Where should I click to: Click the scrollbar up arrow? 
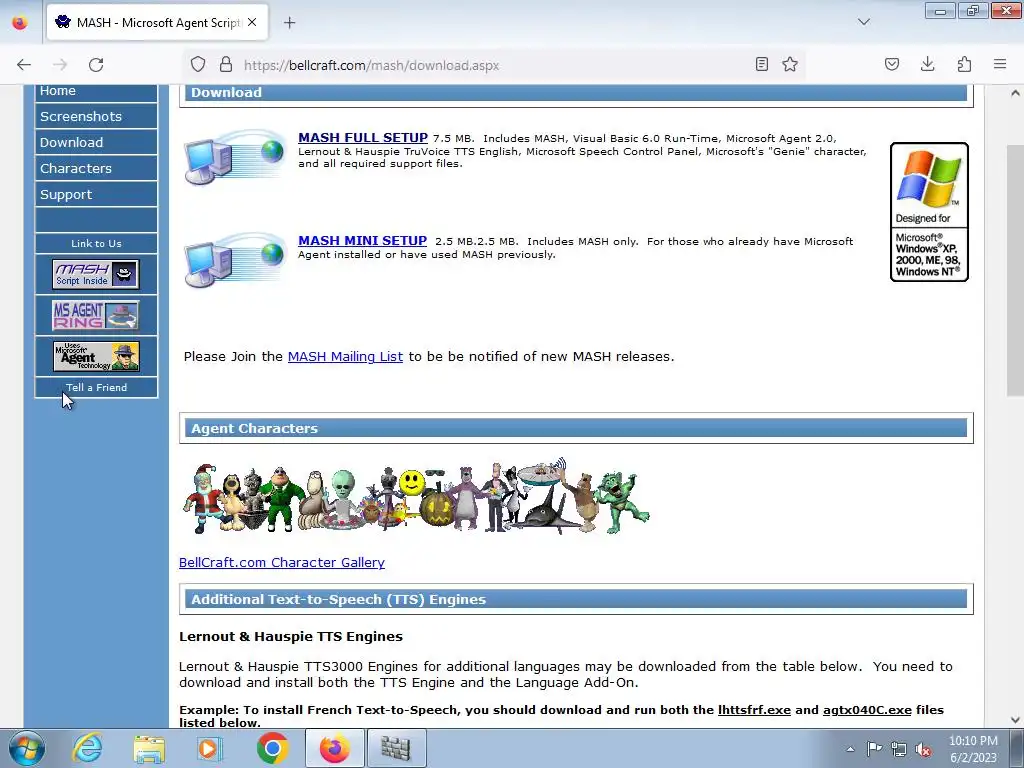click(1015, 93)
